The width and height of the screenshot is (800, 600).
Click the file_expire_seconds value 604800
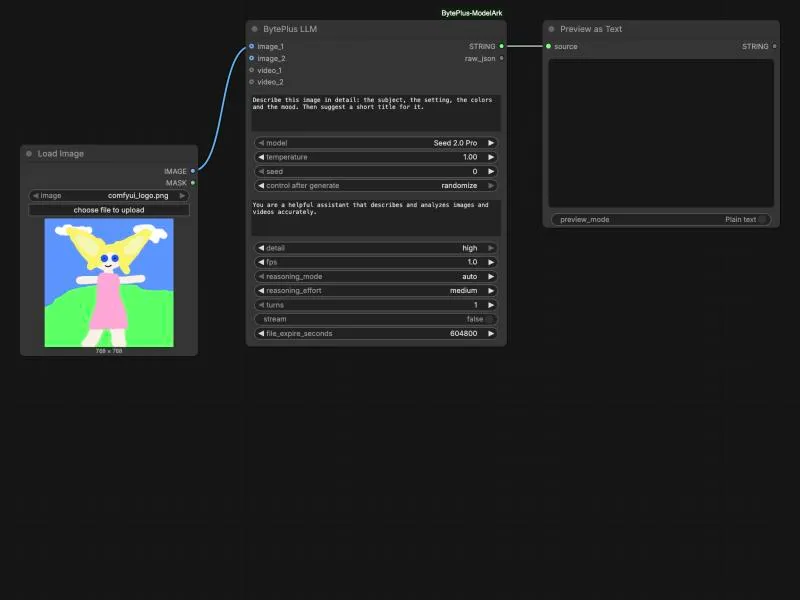(x=464, y=334)
